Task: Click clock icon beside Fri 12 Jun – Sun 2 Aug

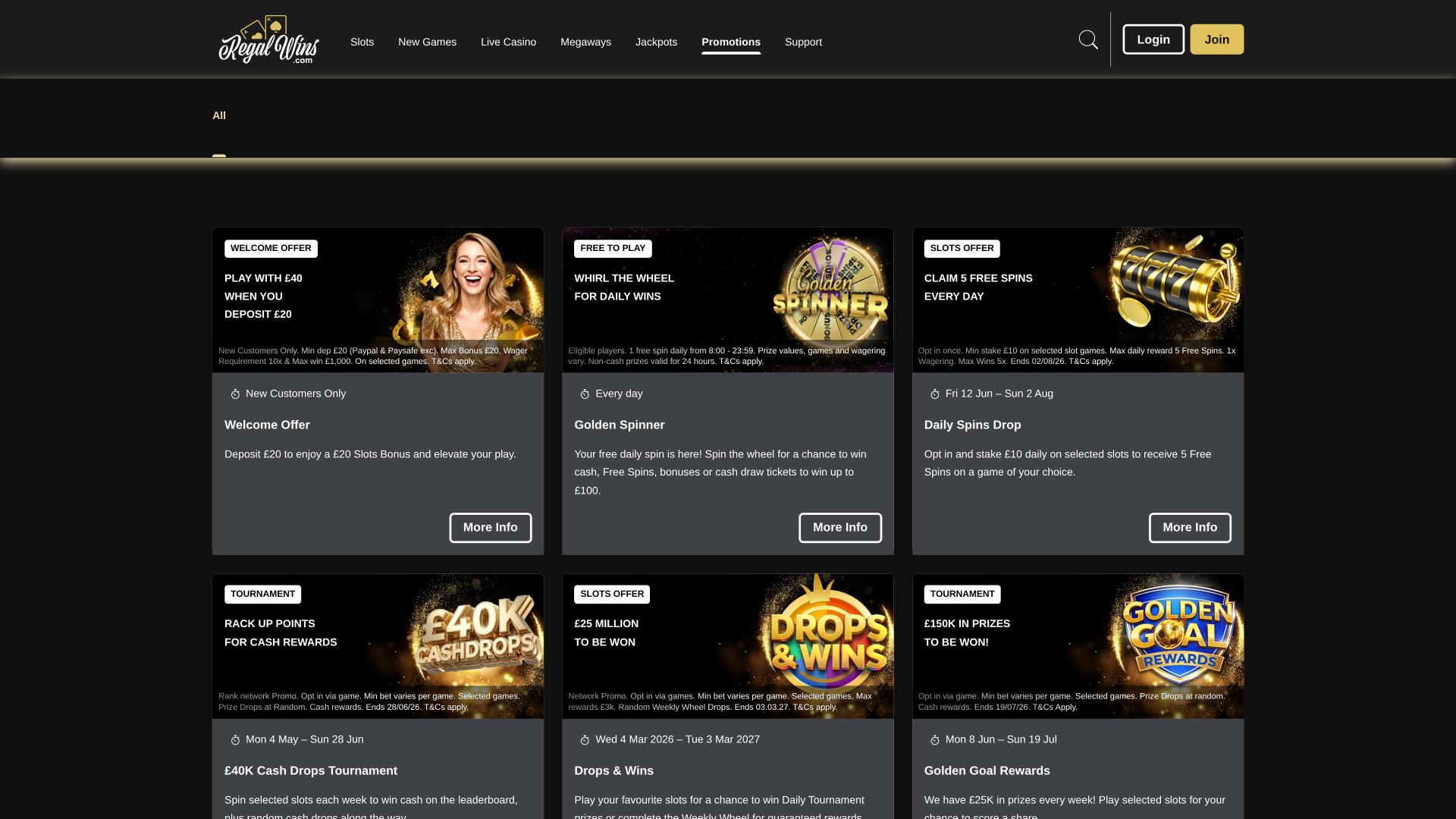Action: (934, 394)
